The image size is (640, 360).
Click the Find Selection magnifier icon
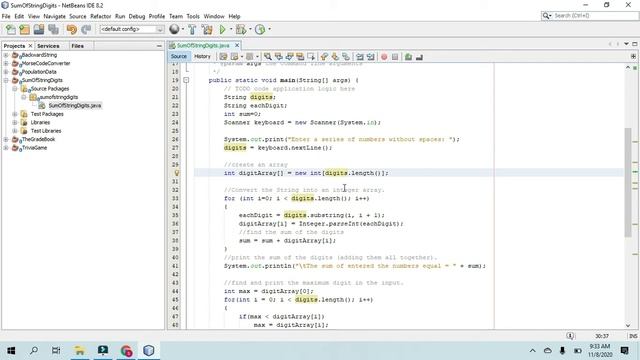point(268,57)
